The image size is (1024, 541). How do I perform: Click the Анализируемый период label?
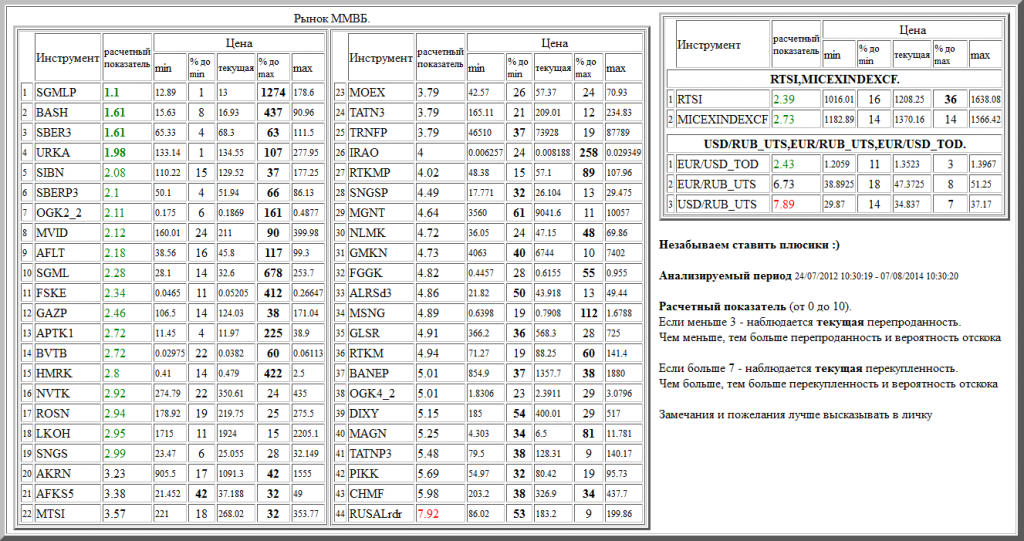pyautogui.click(x=718, y=275)
